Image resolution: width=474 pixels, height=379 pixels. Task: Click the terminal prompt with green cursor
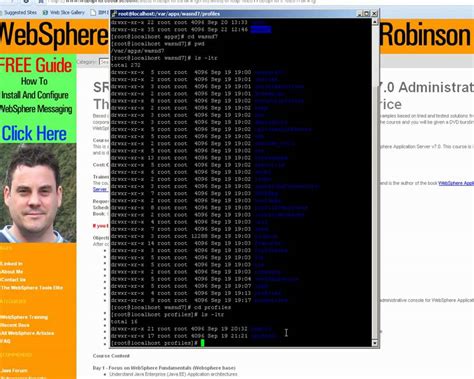pos(158,343)
